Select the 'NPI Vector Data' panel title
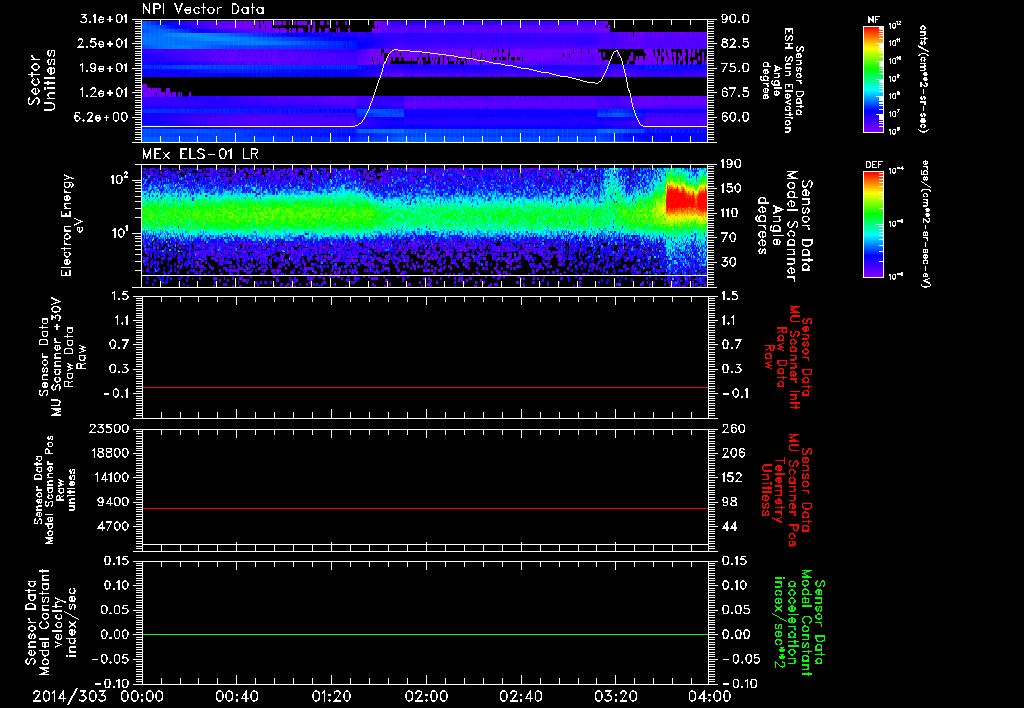Screen dimensions: 1024x708 pos(203,9)
